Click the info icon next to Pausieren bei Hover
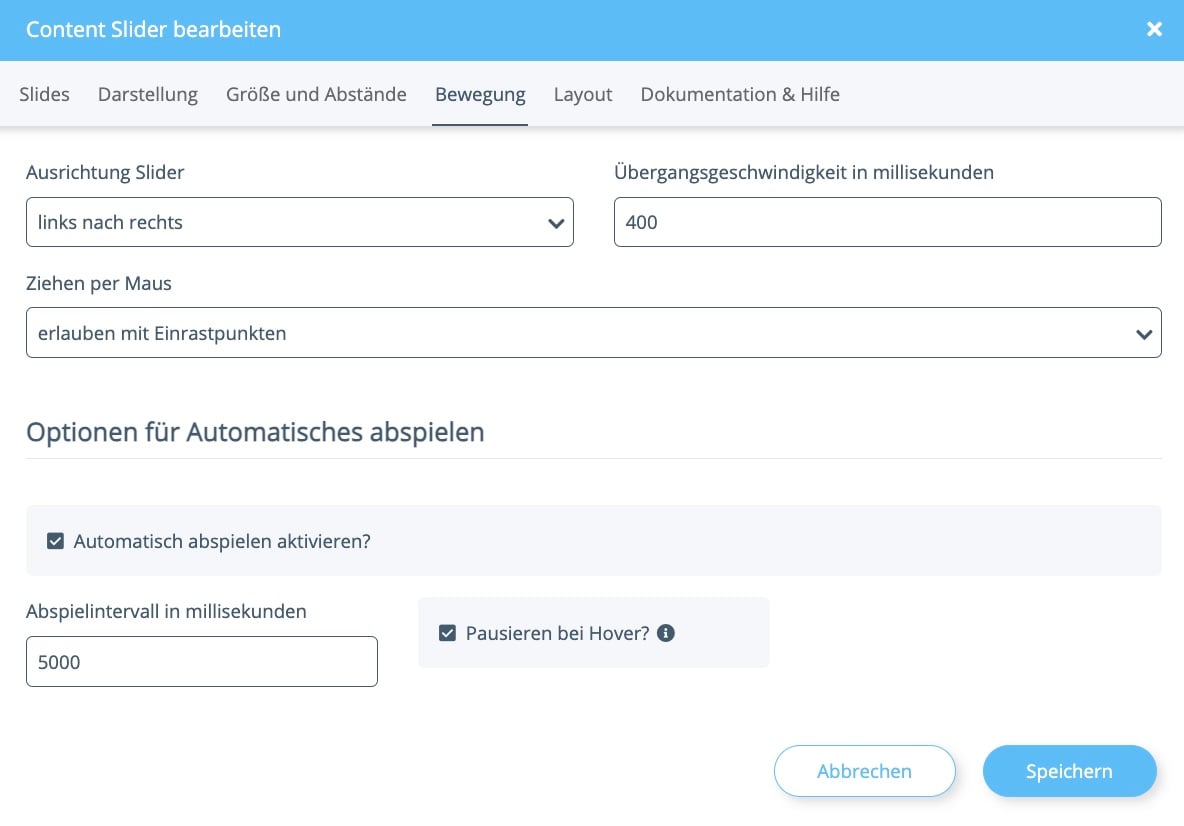This screenshot has height=826, width=1184. tap(665, 633)
